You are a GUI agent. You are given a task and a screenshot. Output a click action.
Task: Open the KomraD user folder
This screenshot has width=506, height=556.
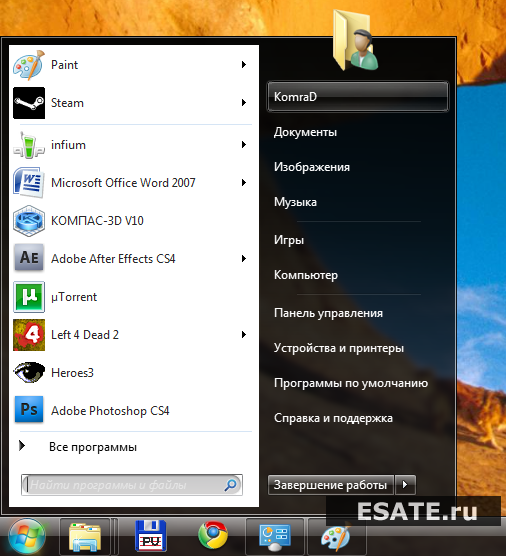pos(358,97)
